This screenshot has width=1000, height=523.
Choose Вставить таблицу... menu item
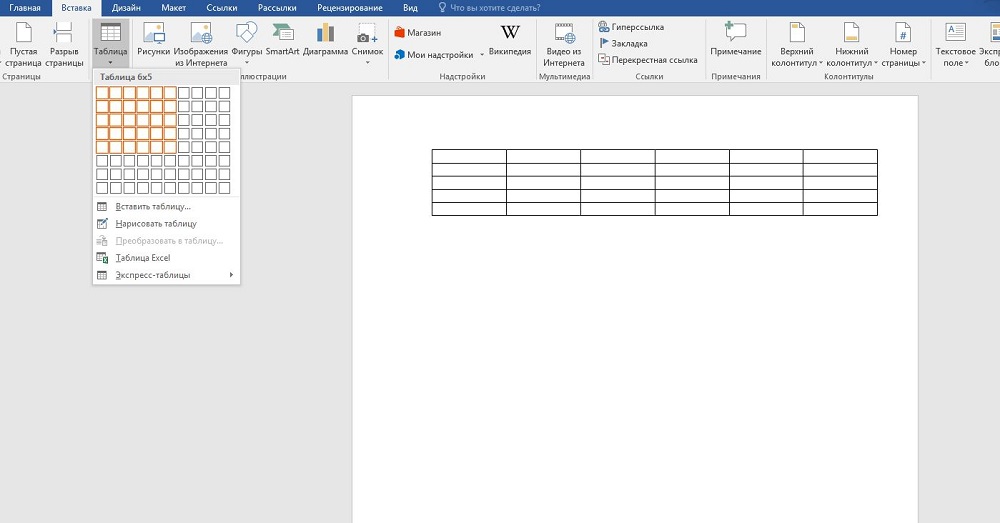[152, 207]
